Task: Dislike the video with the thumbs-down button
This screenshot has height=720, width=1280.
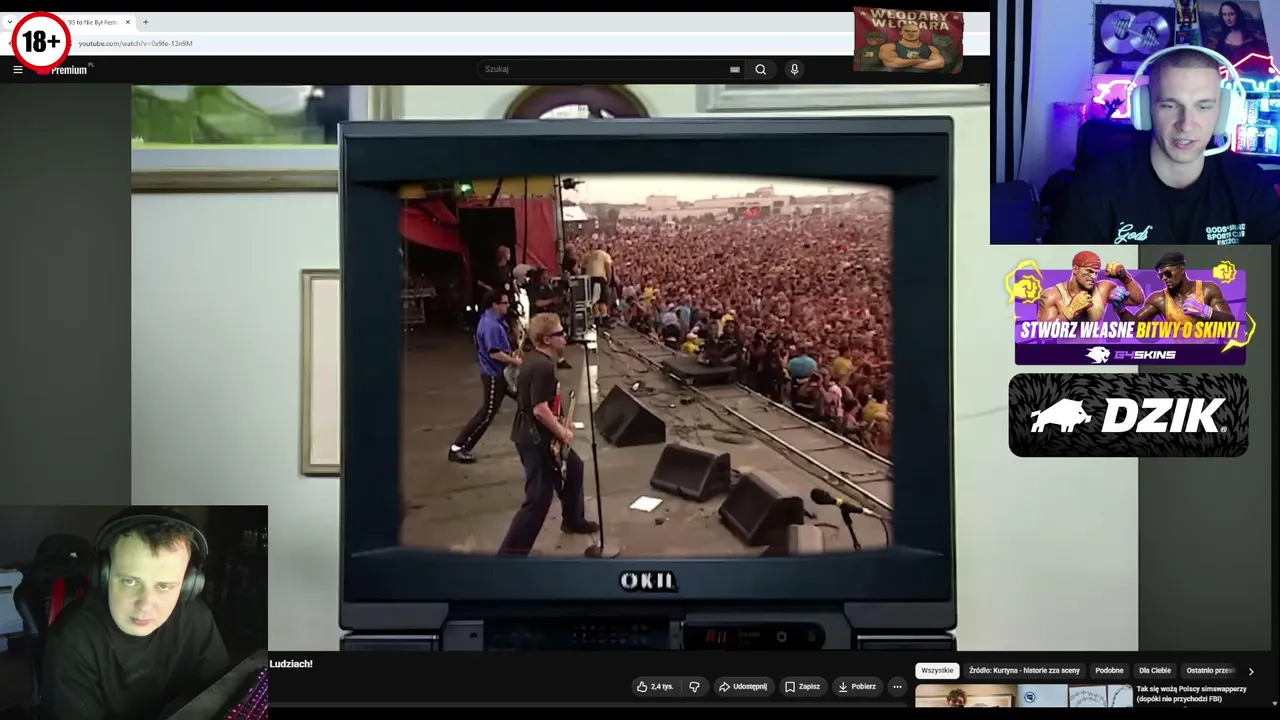Action: pos(695,687)
